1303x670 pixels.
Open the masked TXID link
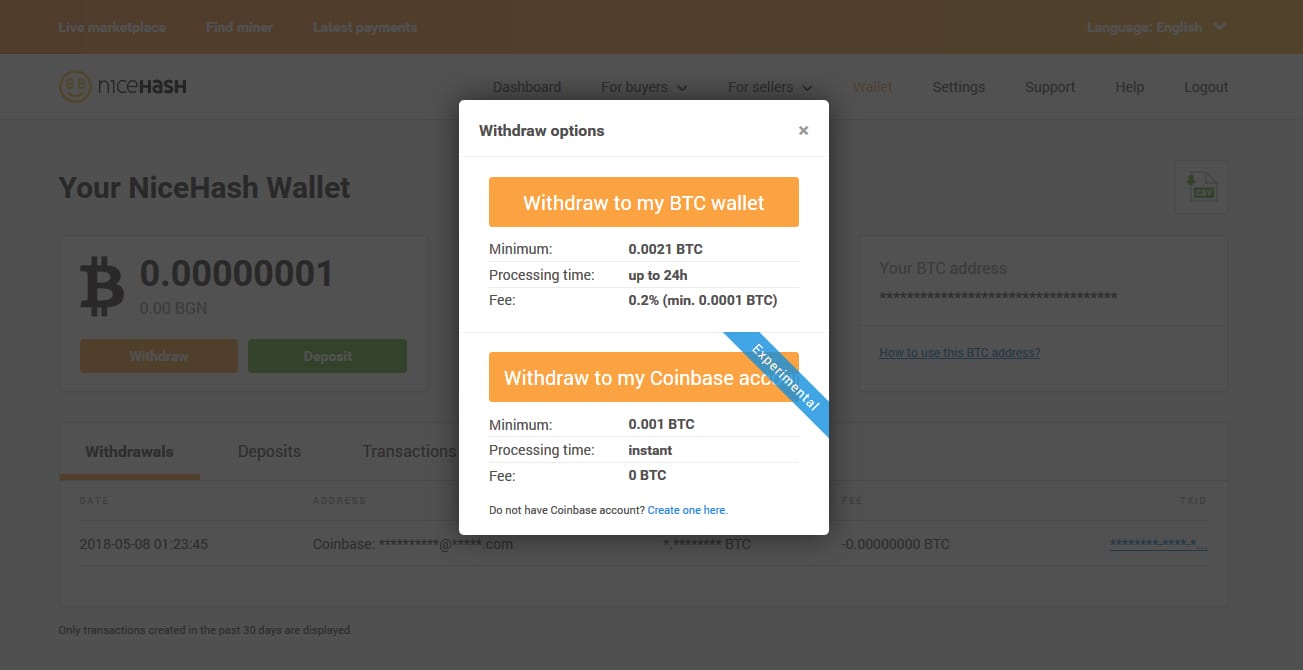click(1158, 544)
